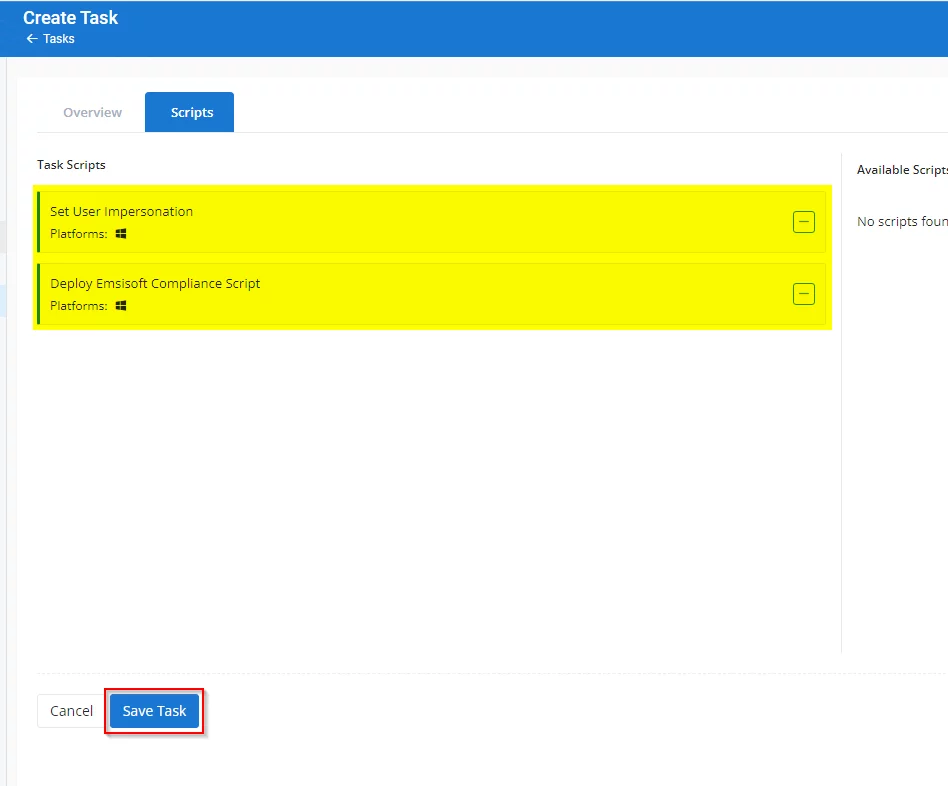Click Windows platform icon under Set User Impersonation
Screen dimensions: 948x786
(x=121, y=234)
